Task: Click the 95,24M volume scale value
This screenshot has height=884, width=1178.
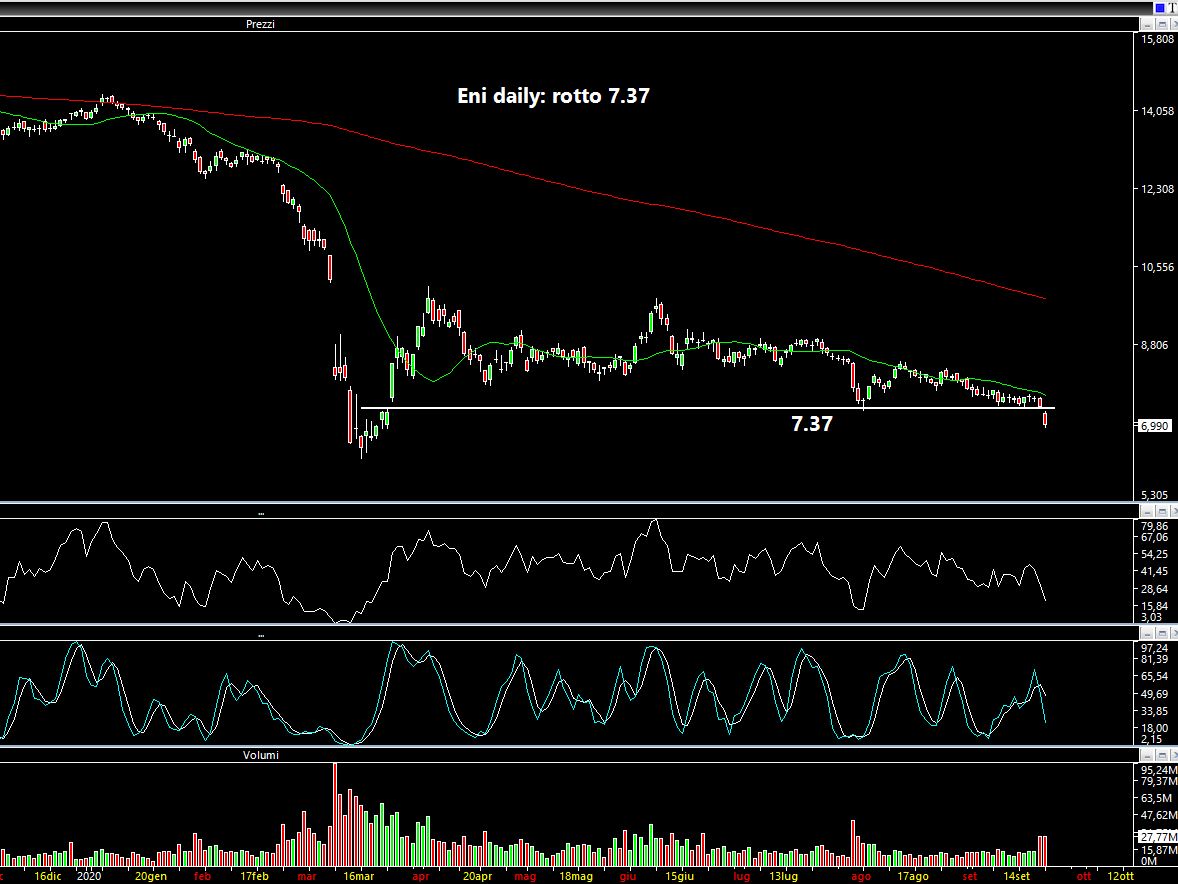Action: (1158, 771)
